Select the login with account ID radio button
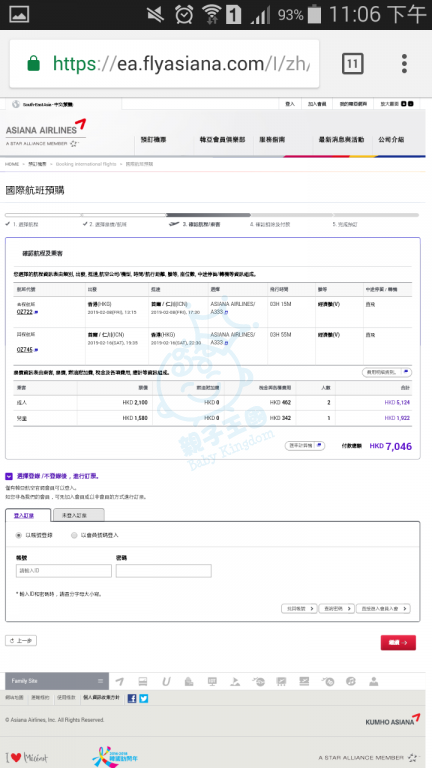This screenshot has height=768, width=432. (x=19, y=535)
